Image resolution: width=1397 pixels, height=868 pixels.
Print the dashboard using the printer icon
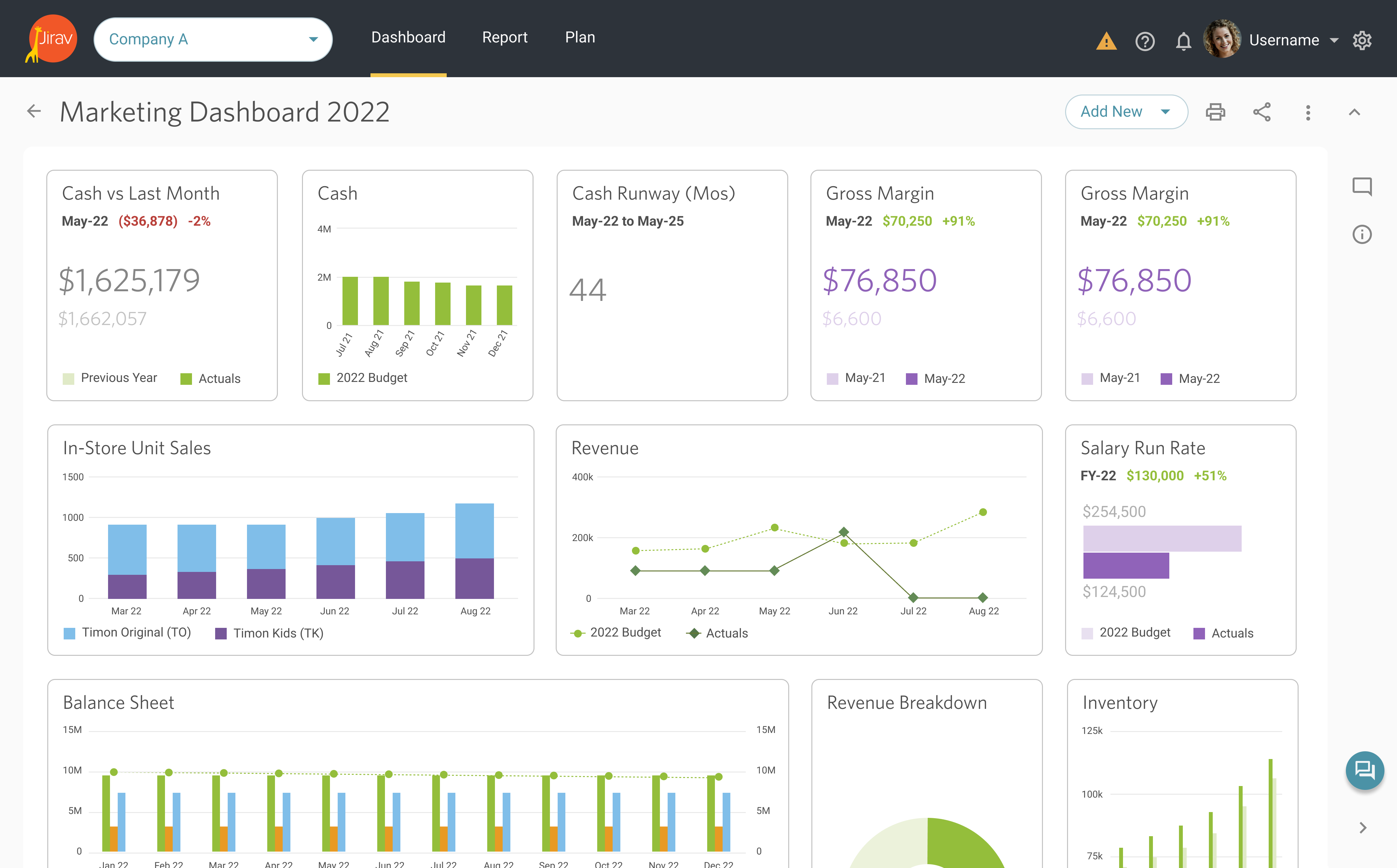coord(1215,112)
